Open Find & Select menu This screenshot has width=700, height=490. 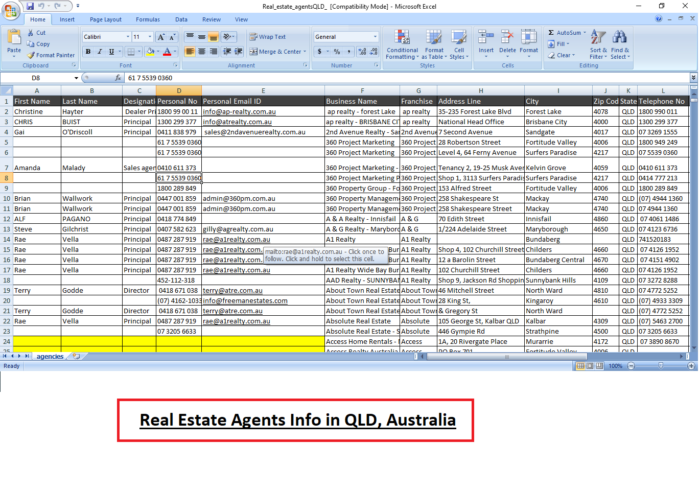click(620, 44)
